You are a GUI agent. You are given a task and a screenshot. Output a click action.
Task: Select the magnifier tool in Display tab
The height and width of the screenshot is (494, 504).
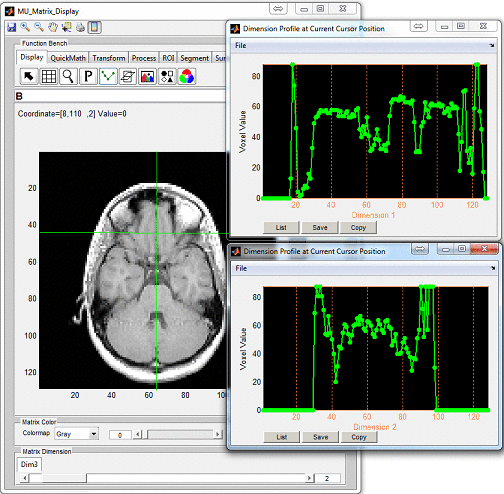click(68, 76)
